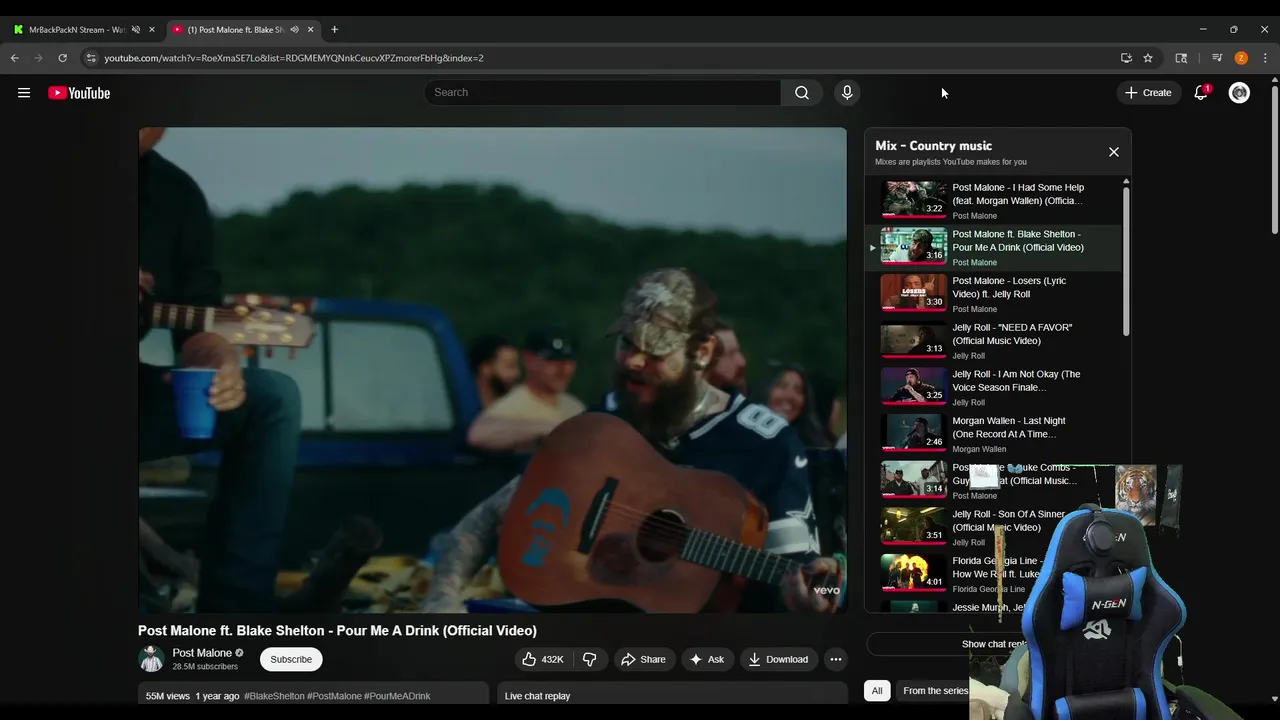Click the Create button
The height and width of the screenshot is (720, 1280).
click(1148, 93)
